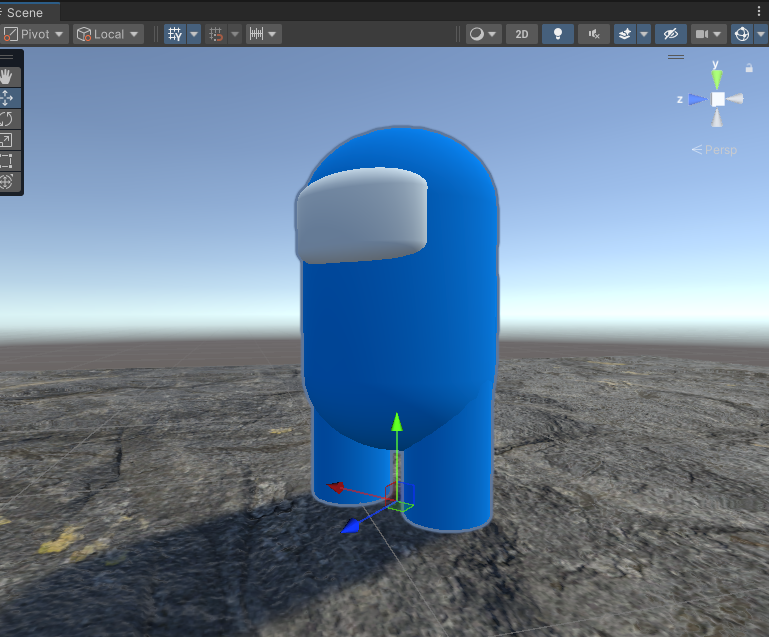Click red X-axis move arrow
This screenshot has height=637, width=769.
pyautogui.click(x=336, y=487)
